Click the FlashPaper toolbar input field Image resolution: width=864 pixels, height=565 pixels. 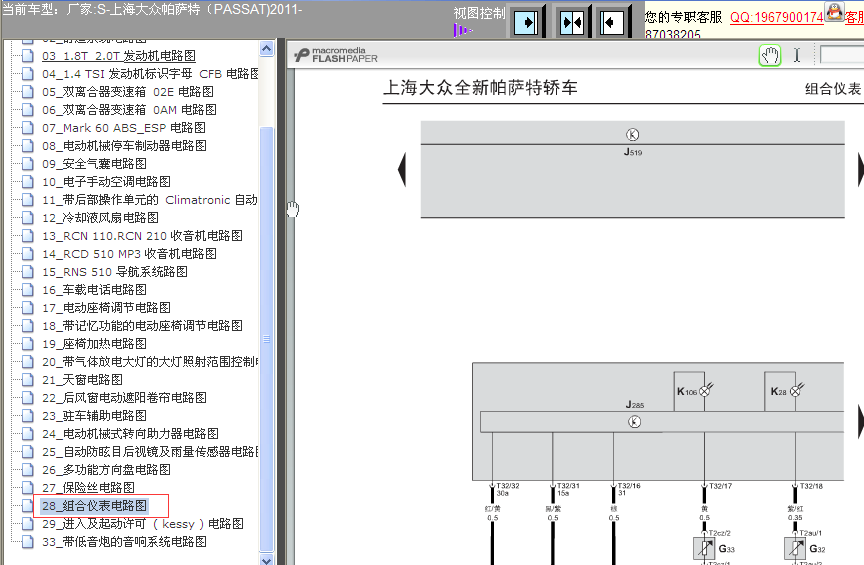pos(842,55)
